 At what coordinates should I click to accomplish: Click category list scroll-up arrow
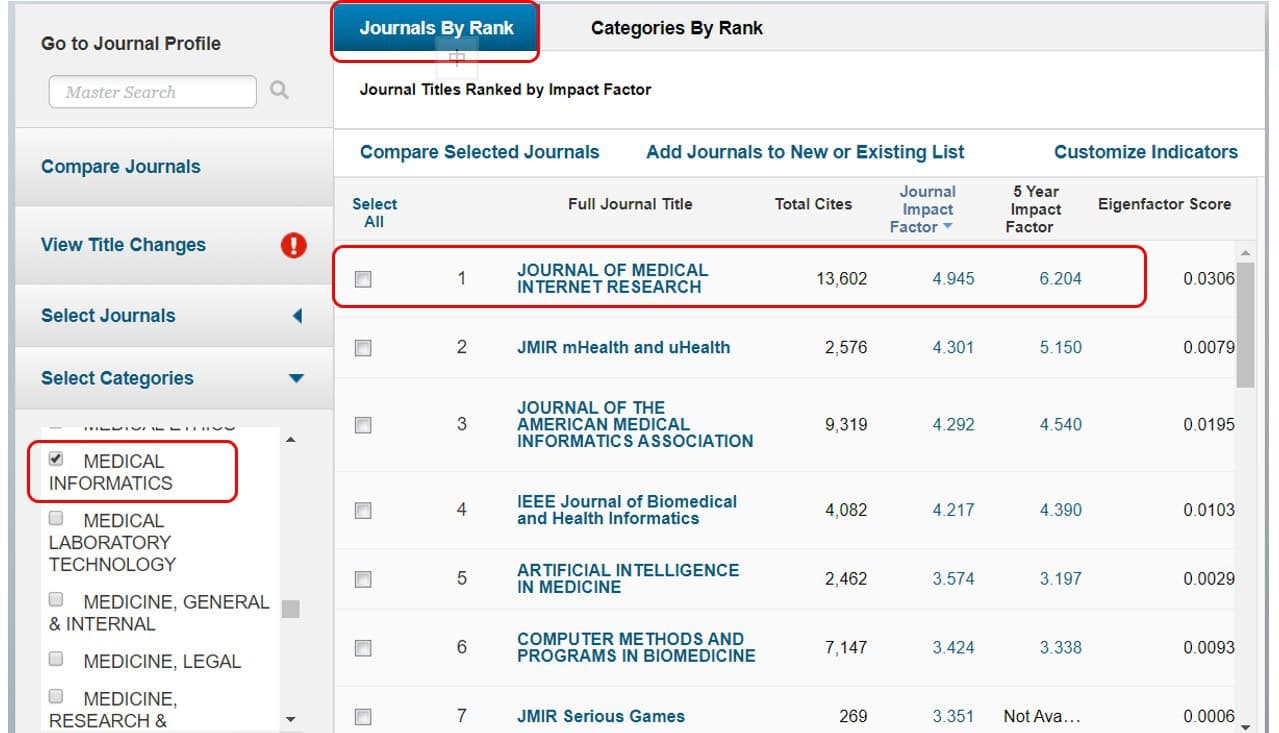[291, 440]
